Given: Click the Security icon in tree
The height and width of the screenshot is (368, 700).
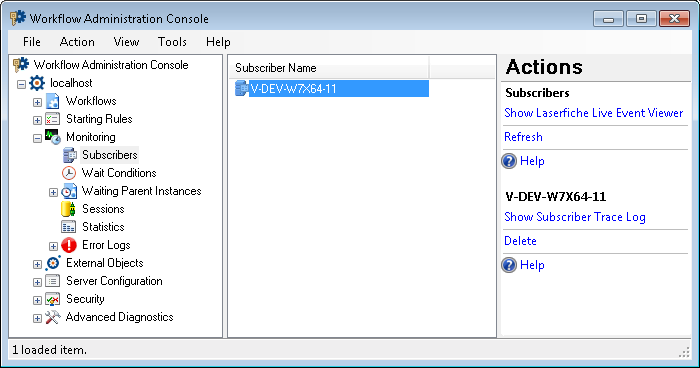Looking at the screenshot, I should 52,299.
